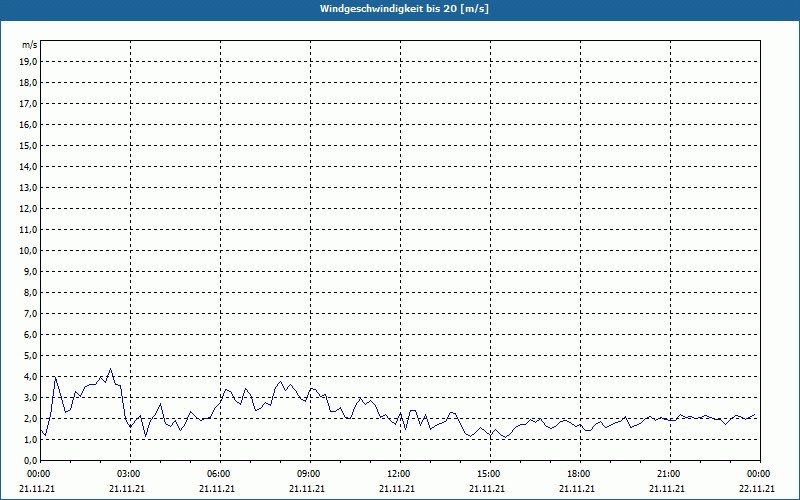Click the '12,0' axis value
The width and height of the screenshot is (800, 500).
(28, 209)
